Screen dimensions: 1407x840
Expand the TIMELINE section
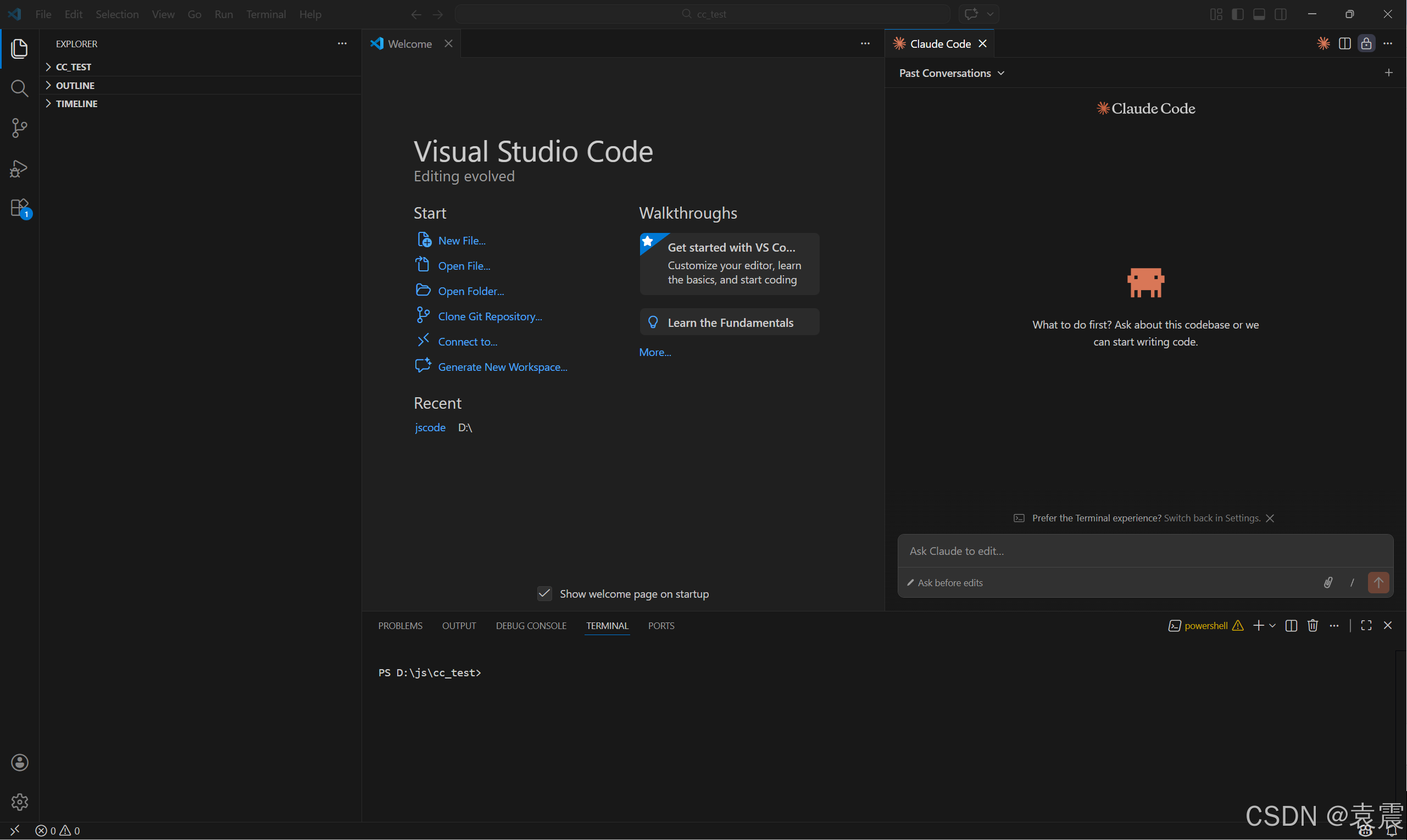(x=76, y=104)
